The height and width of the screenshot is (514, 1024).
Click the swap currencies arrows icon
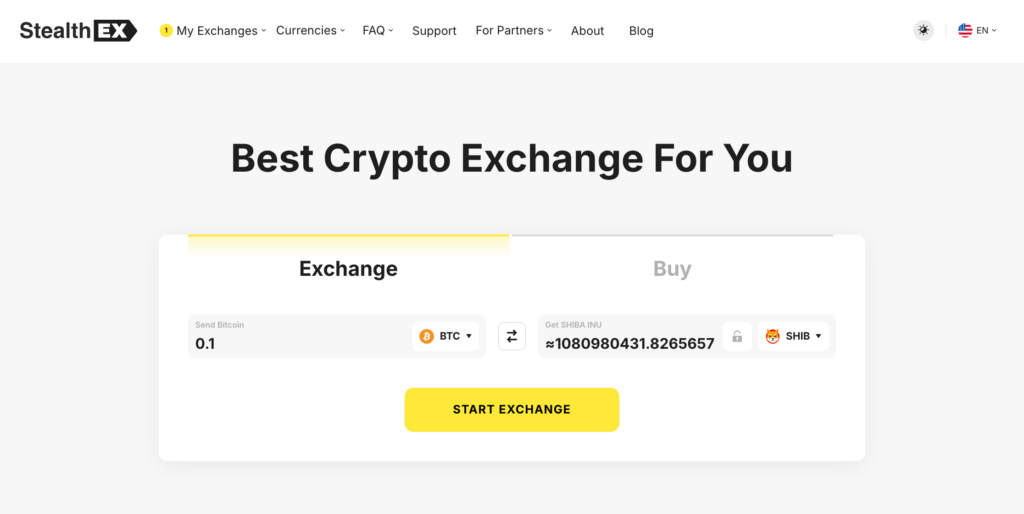(512, 337)
